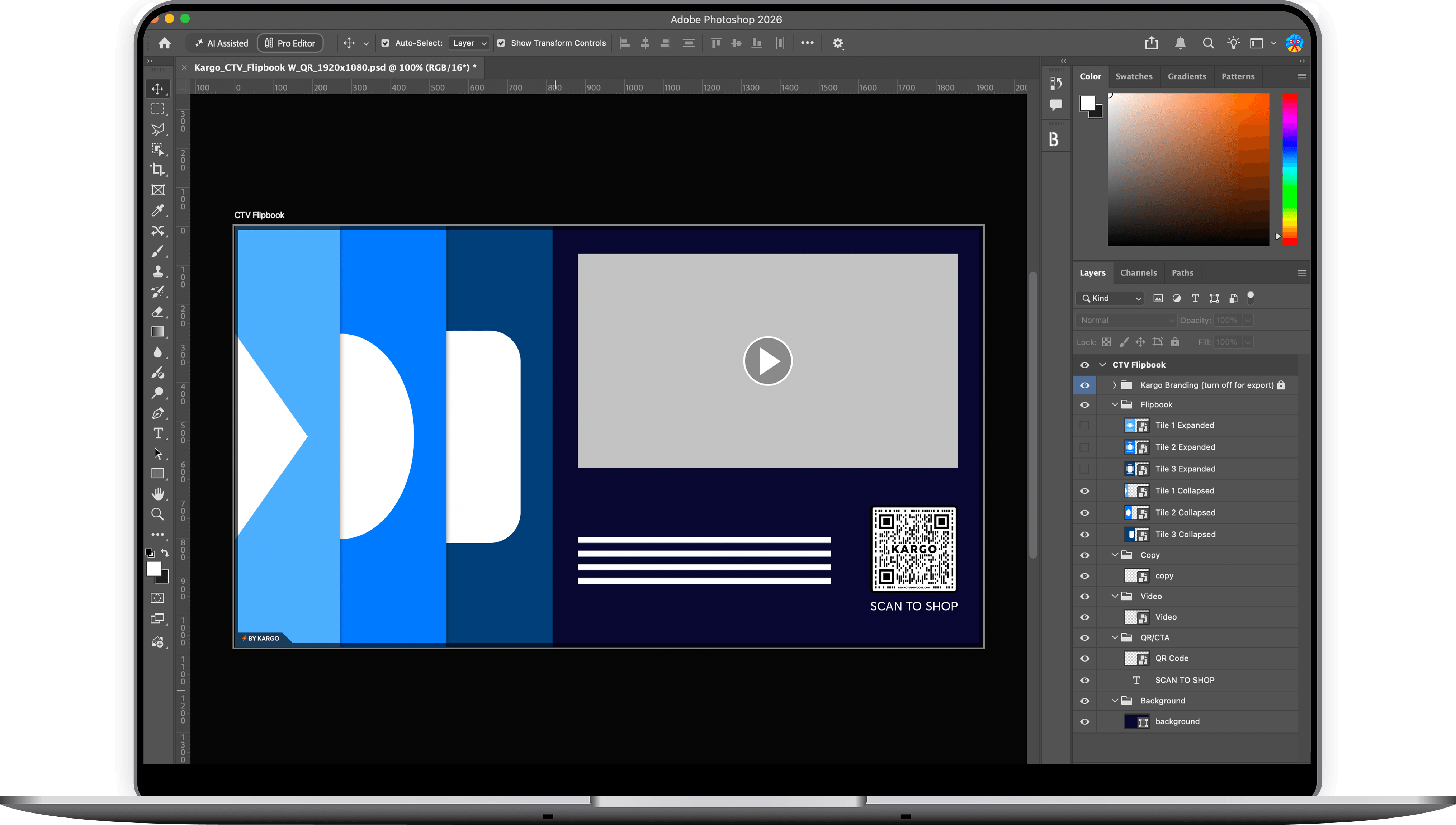Open the Normal blend mode dropdown
This screenshot has height=825, width=1456.
tap(1126, 320)
